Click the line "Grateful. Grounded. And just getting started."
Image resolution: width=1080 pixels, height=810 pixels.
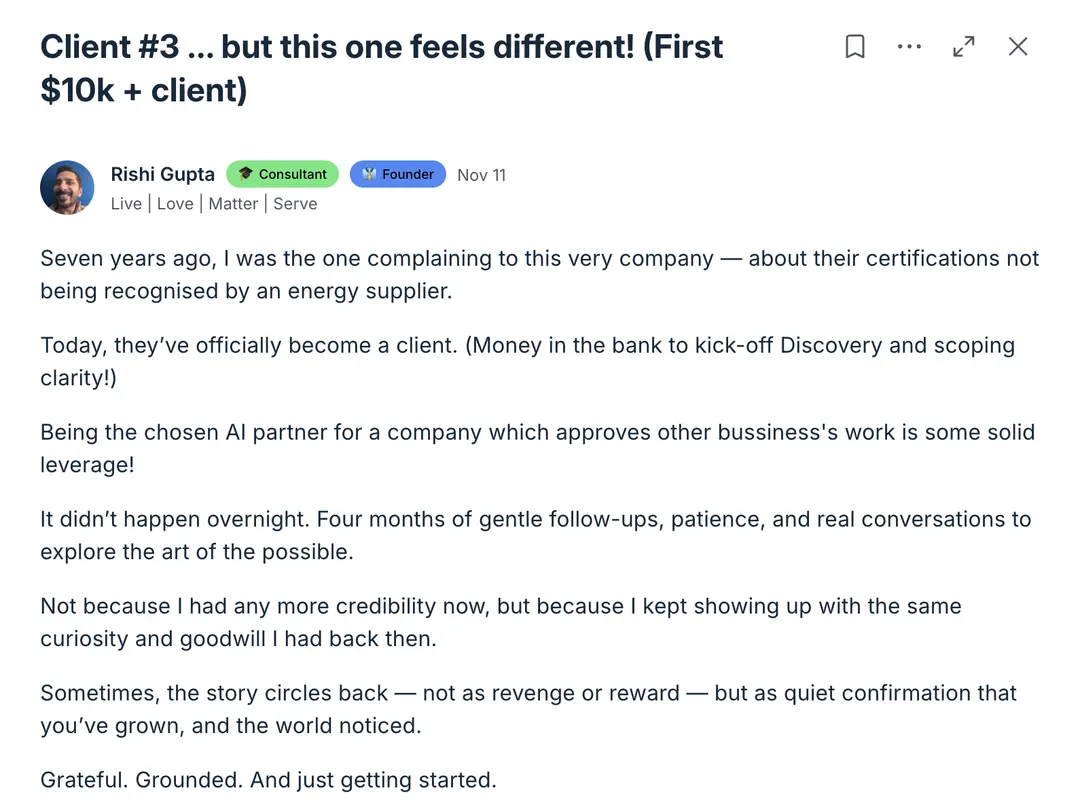pyautogui.click(x=268, y=780)
